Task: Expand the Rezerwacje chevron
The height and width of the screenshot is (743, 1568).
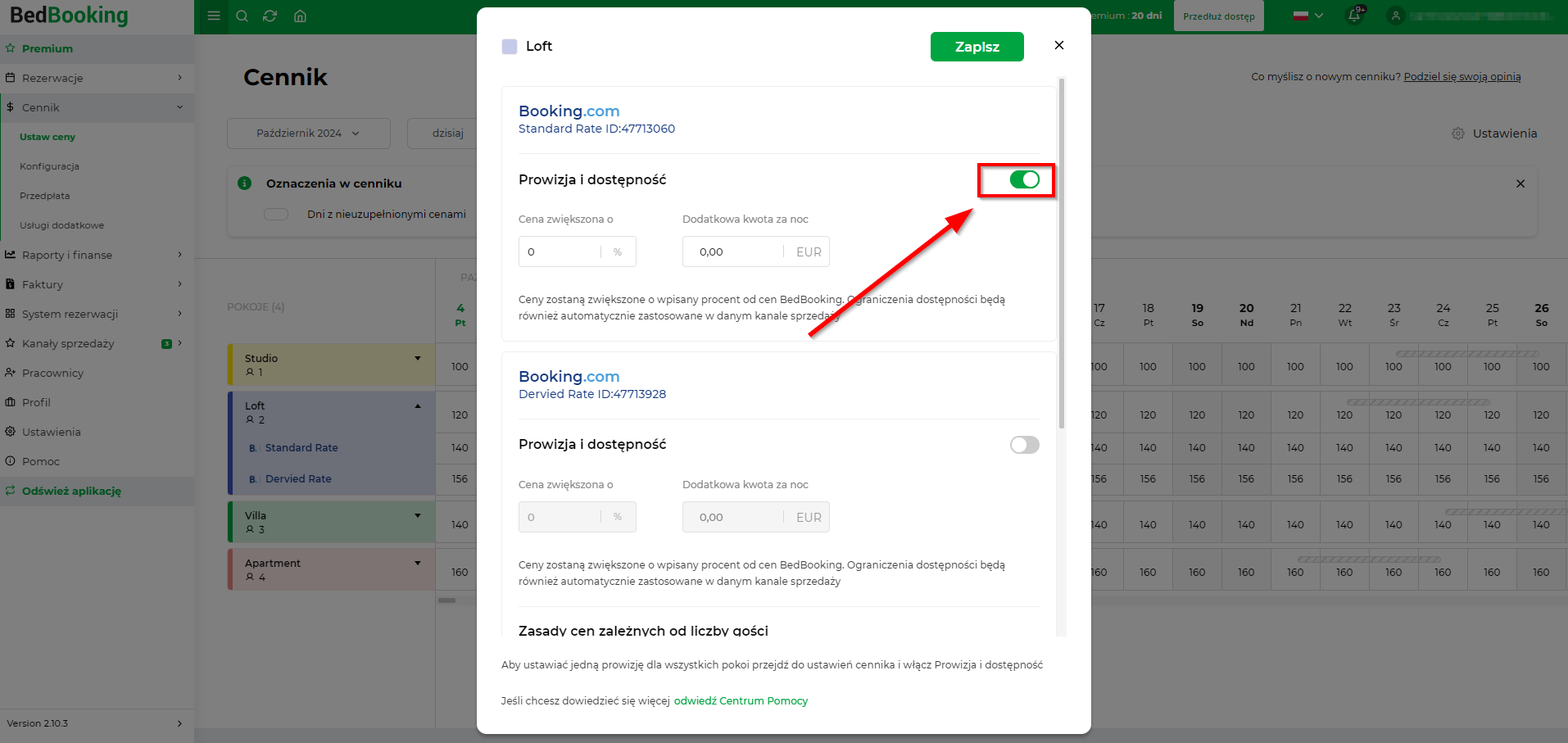Action: click(x=179, y=78)
